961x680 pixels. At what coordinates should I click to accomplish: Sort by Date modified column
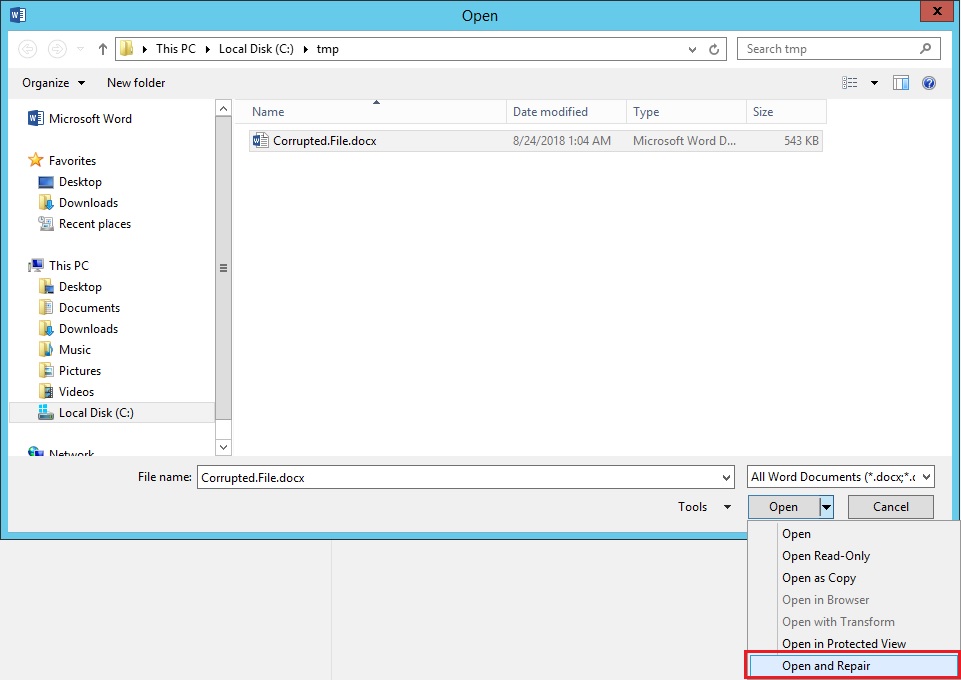(566, 111)
